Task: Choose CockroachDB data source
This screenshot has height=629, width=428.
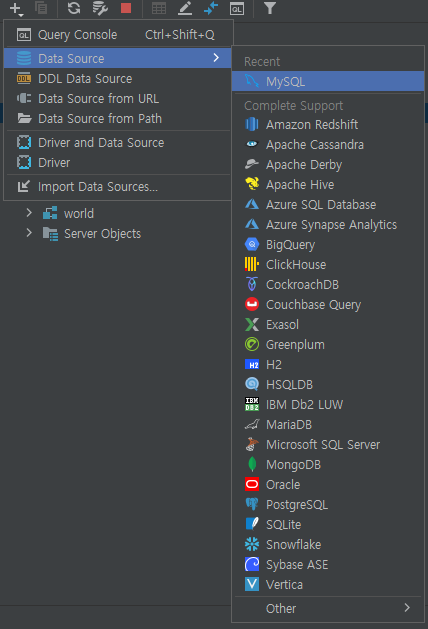Action: coord(328,285)
